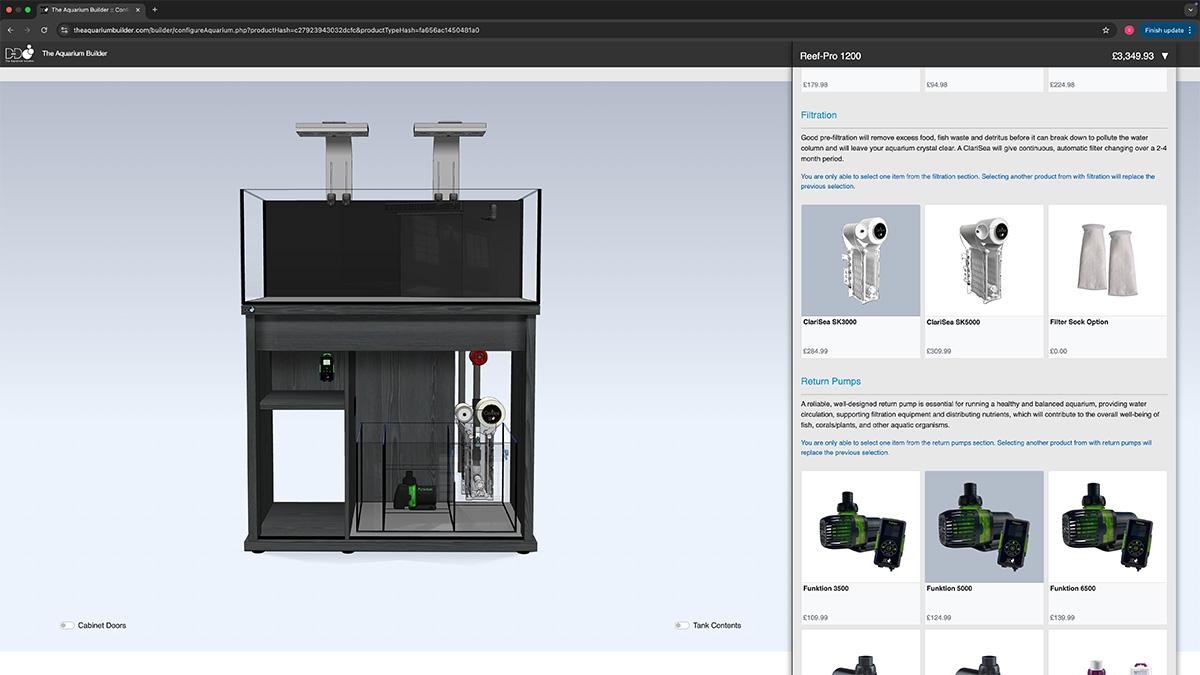The image size is (1200, 675).
Task: Toggle the Tank Contents switch
Action: pos(682,626)
